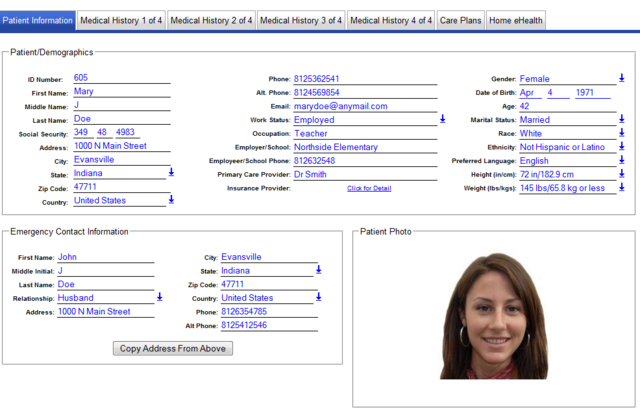Viewport: 640px width, 408px height.
Task: Click emergency contact Zip Code field
Action: [269, 284]
